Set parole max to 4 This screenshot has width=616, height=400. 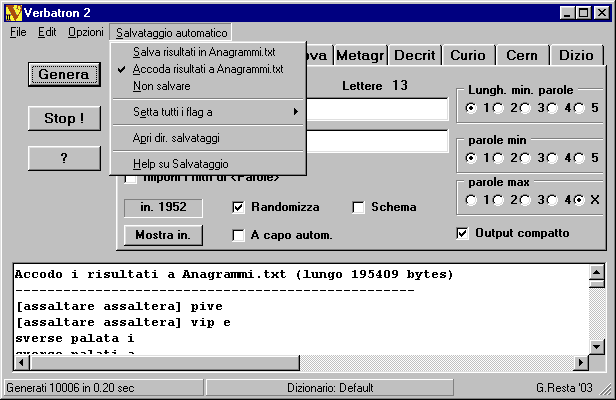[552, 200]
